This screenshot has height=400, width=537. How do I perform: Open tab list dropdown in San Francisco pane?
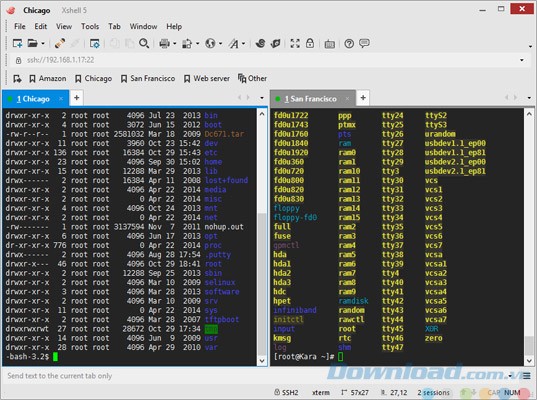click(529, 98)
